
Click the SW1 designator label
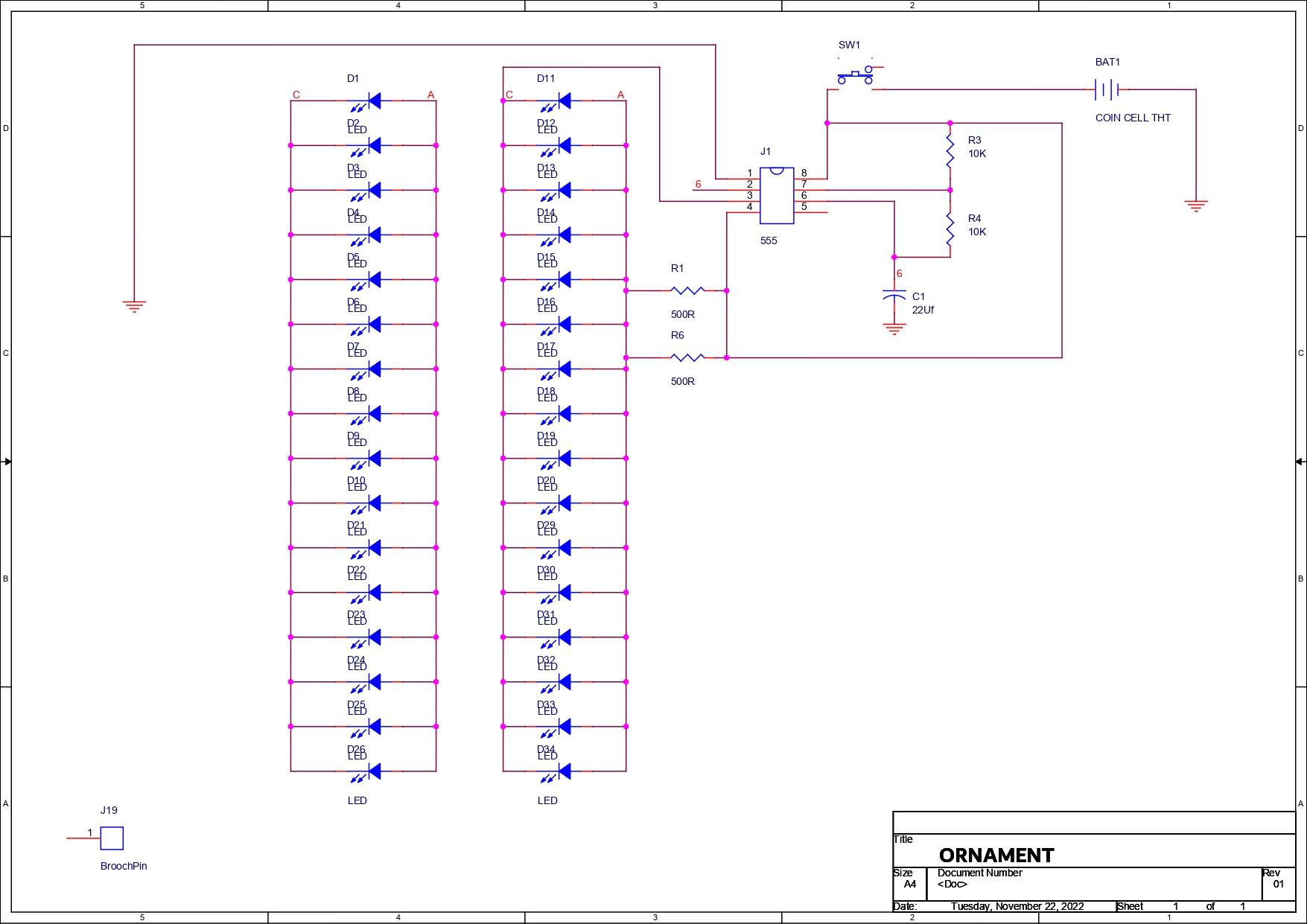849,45
